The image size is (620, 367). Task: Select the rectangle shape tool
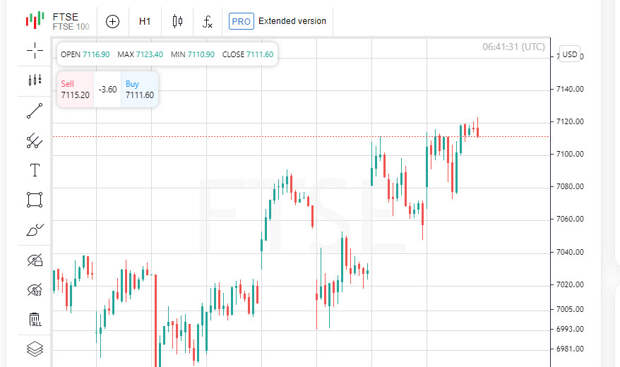(35, 200)
